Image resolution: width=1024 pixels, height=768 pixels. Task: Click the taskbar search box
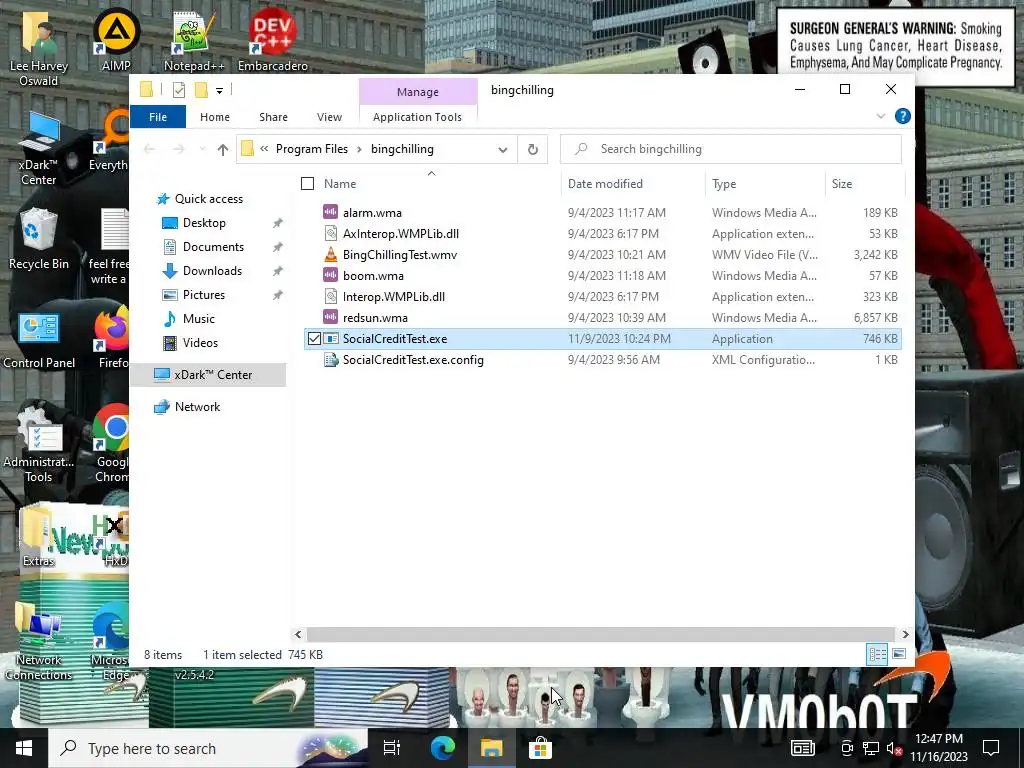point(207,748)
